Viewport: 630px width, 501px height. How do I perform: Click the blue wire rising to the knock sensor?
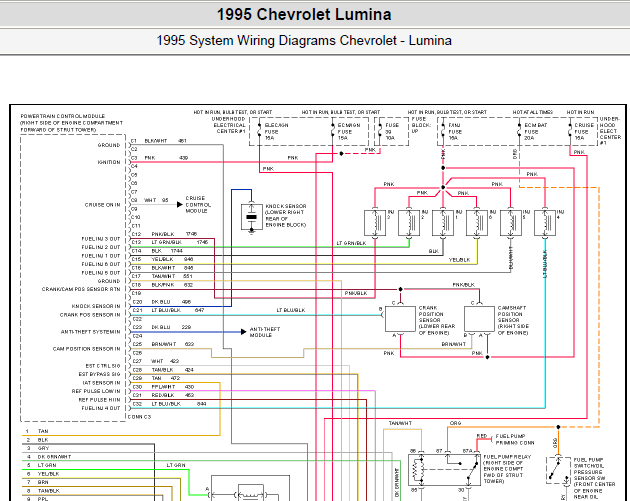click(x=231, y=248)
